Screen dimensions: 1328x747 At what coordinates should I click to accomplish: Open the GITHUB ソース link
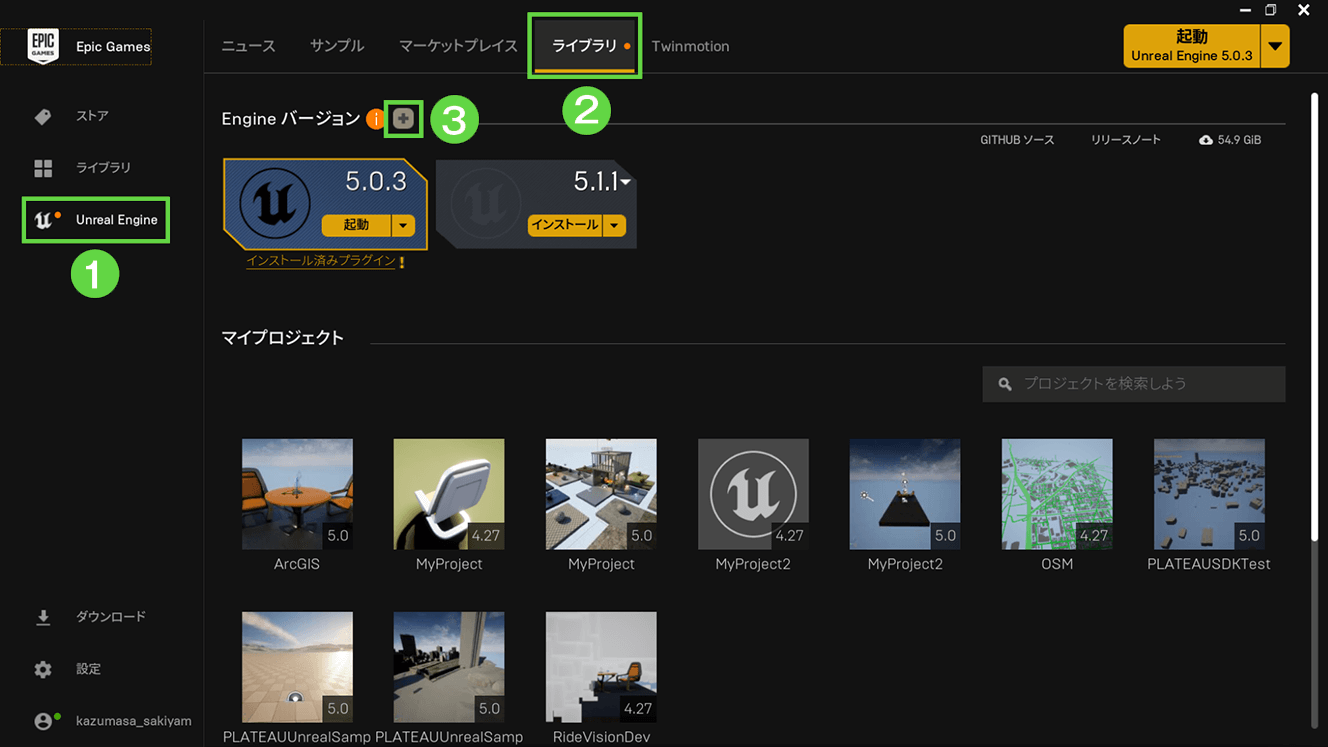(x=1017, y=140)
